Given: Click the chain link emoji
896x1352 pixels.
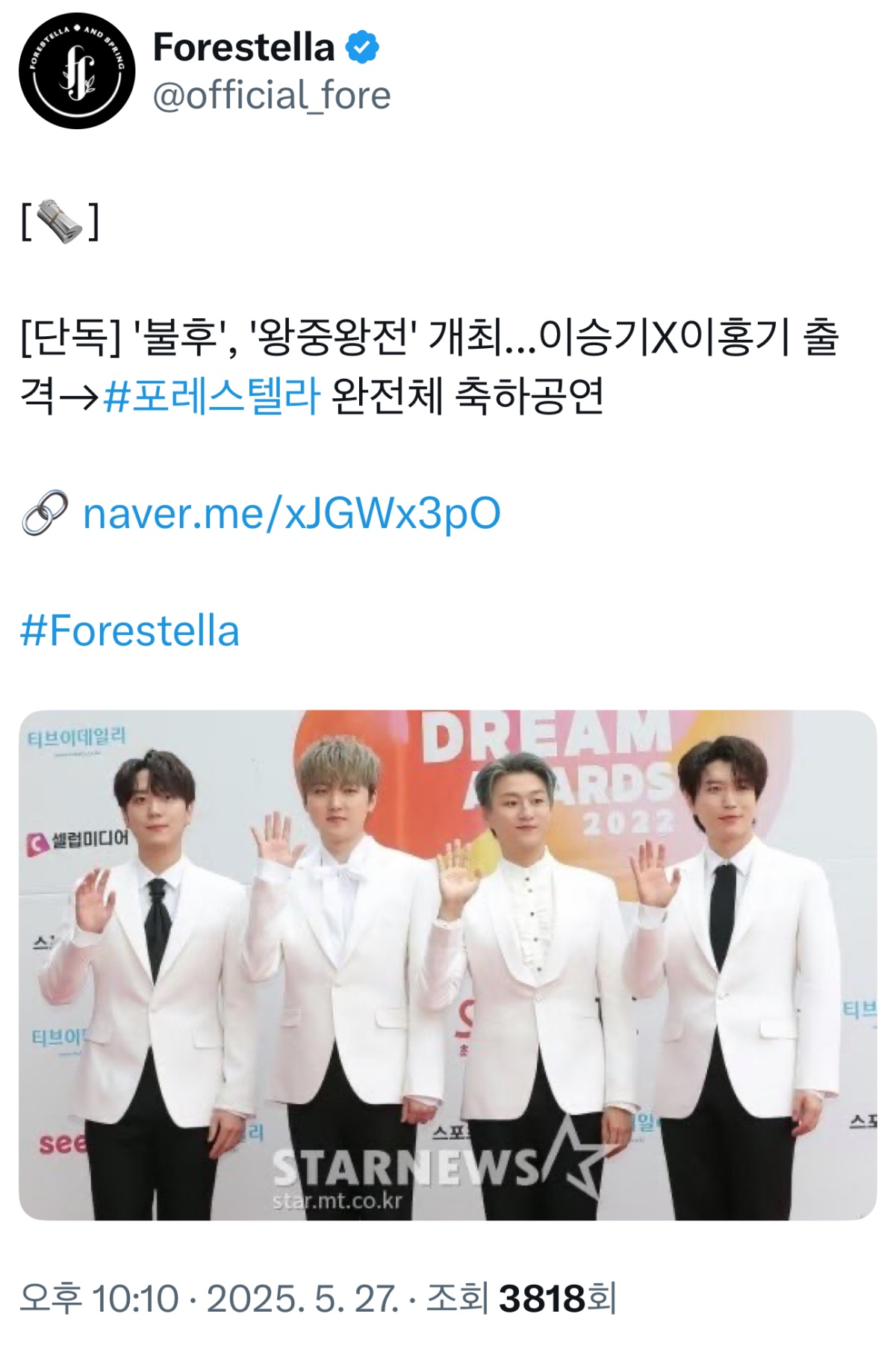Looking at the screenshot, I should (x=45, y=512).
